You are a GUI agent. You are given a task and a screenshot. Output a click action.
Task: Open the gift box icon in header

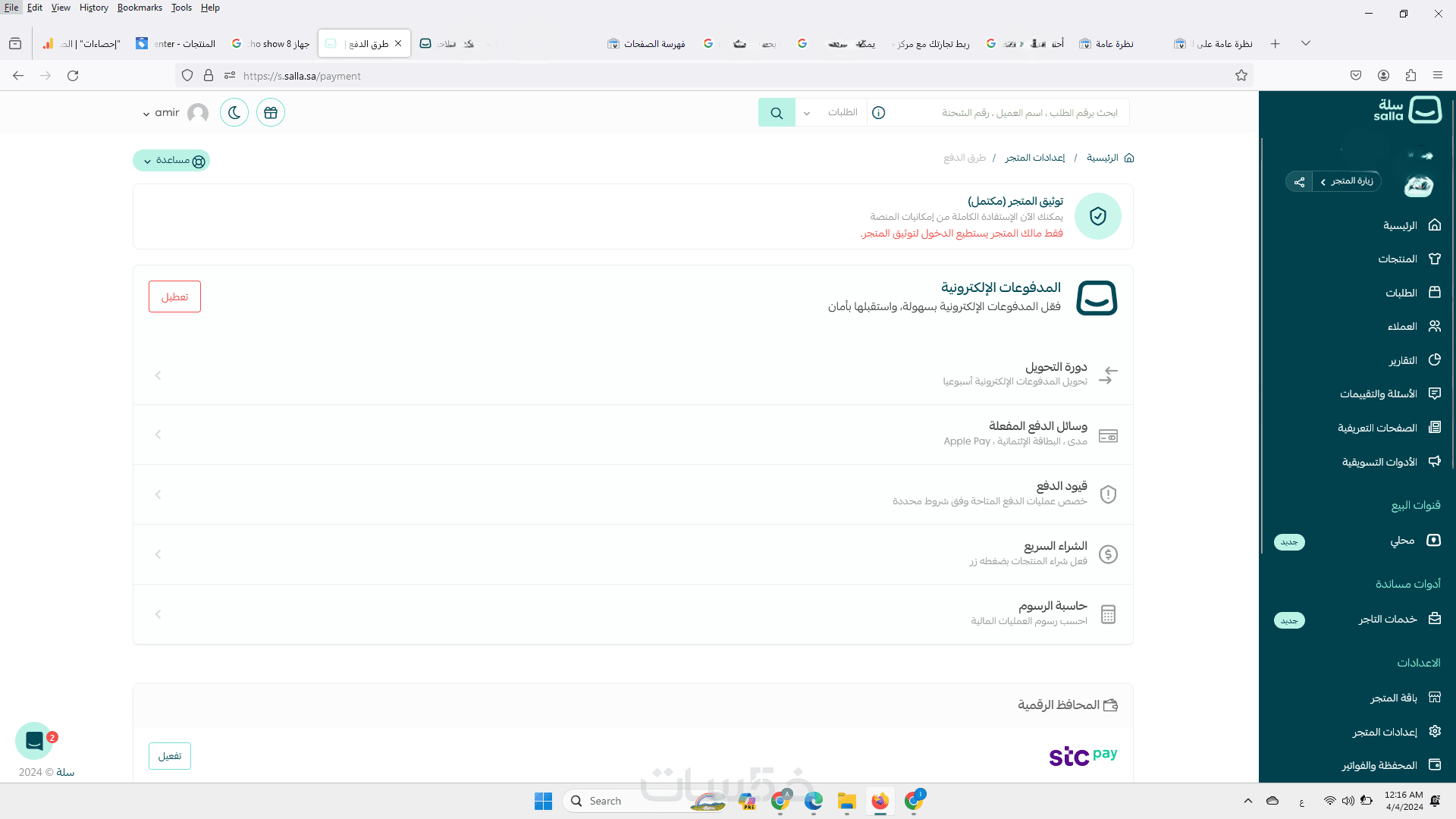tap(271, 113)
